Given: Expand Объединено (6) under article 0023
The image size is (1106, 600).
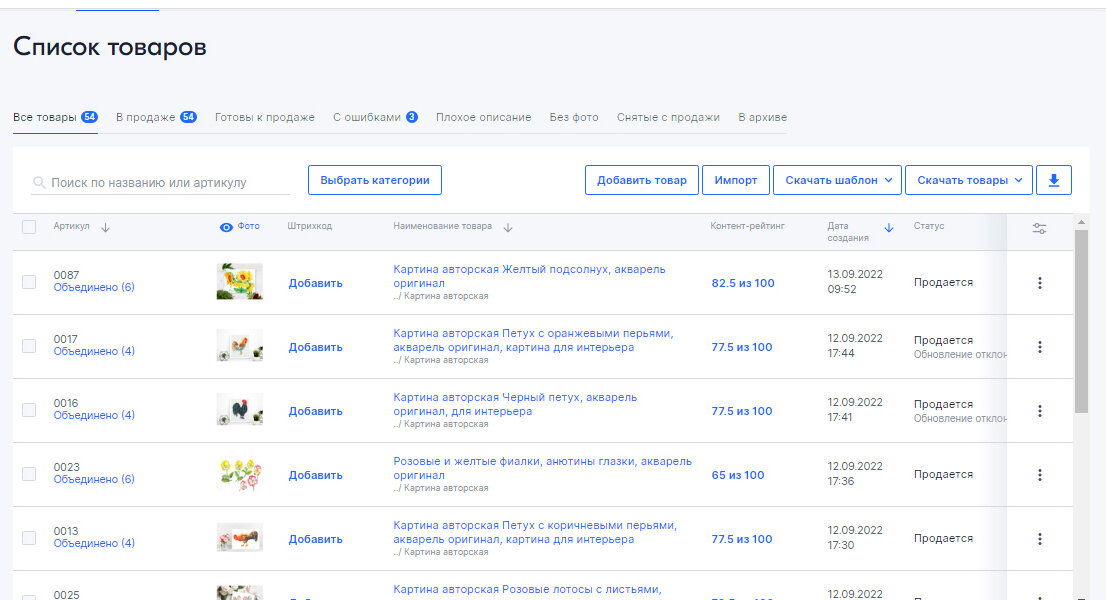Looking at the screenshot, I should click(94, 479).
